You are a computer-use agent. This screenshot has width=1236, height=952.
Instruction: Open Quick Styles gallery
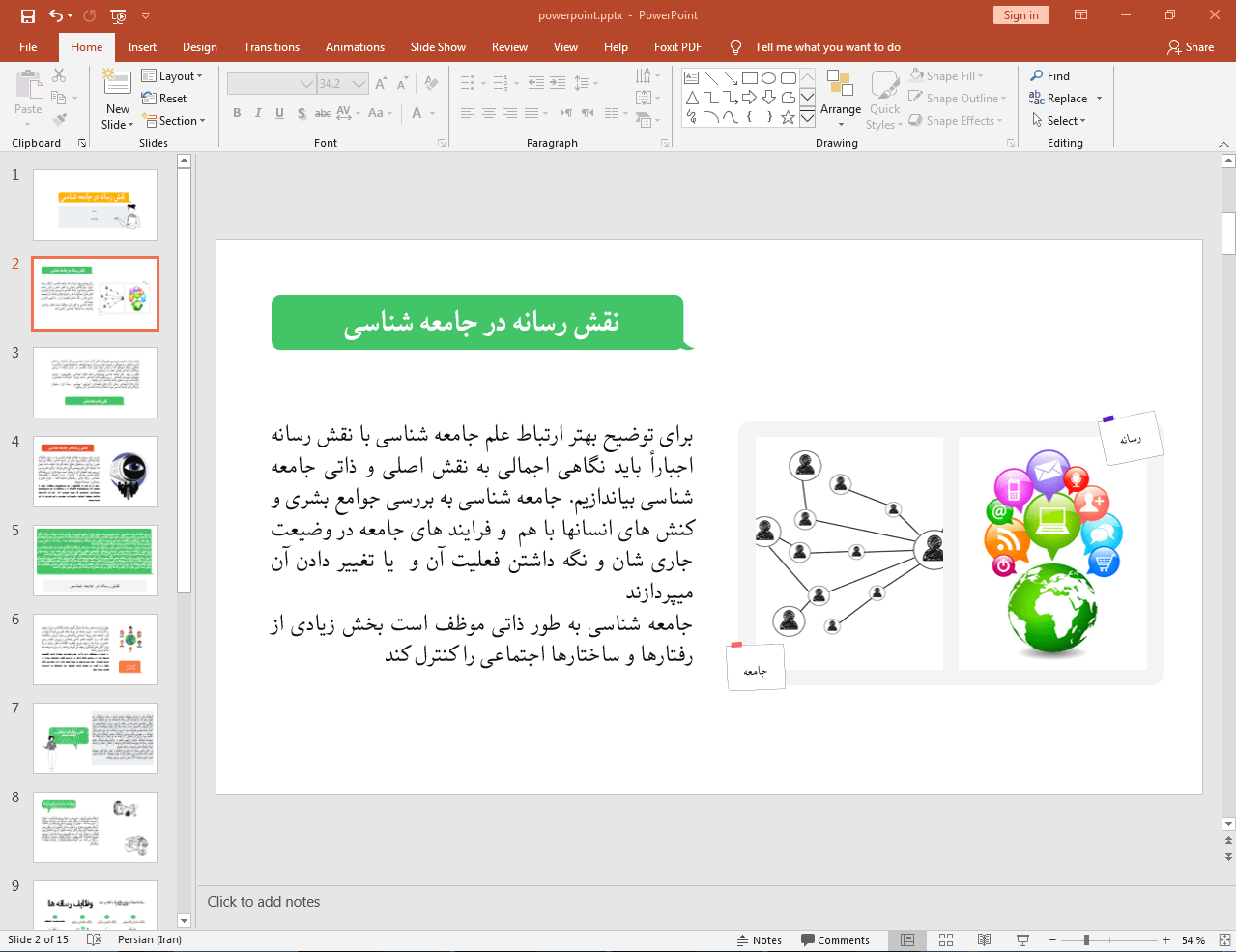[884, 100]
